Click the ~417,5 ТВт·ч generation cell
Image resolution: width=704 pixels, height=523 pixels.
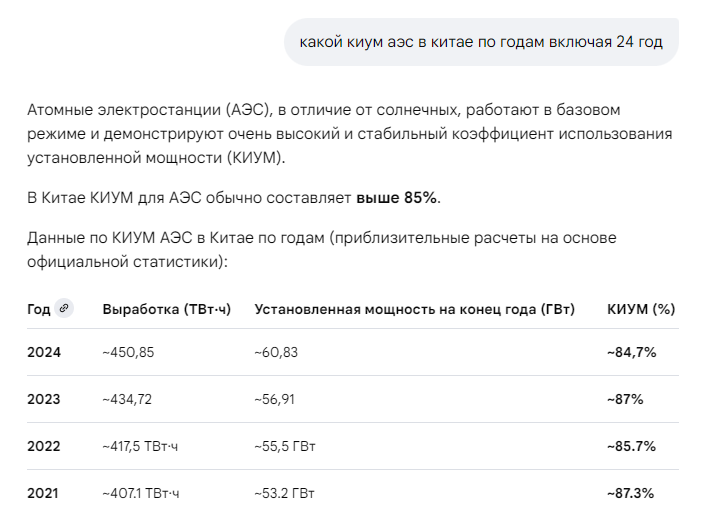pyautogui.click(x=140, y=446)
